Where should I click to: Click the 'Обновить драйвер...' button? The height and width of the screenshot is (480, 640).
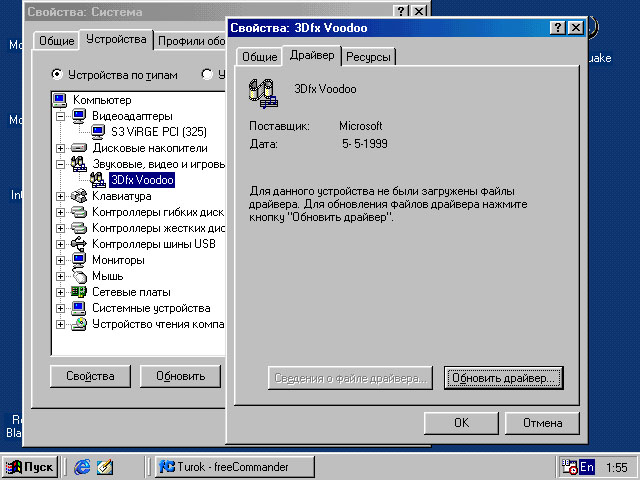(503, 378)
